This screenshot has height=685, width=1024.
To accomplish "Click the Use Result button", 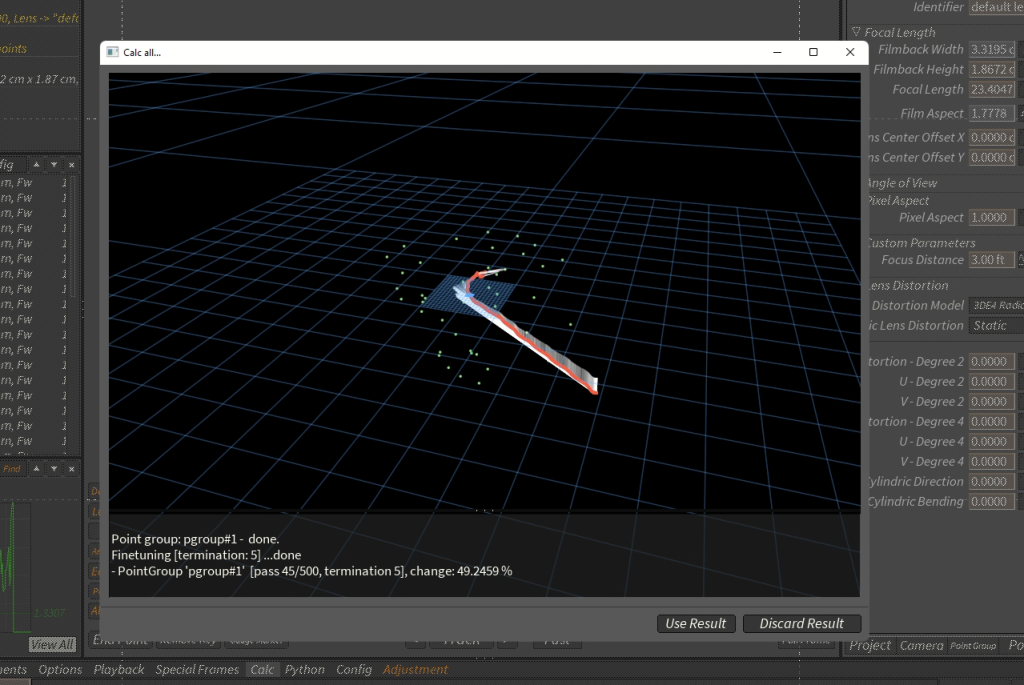I will pyautogui.click(x=696, y=623).
